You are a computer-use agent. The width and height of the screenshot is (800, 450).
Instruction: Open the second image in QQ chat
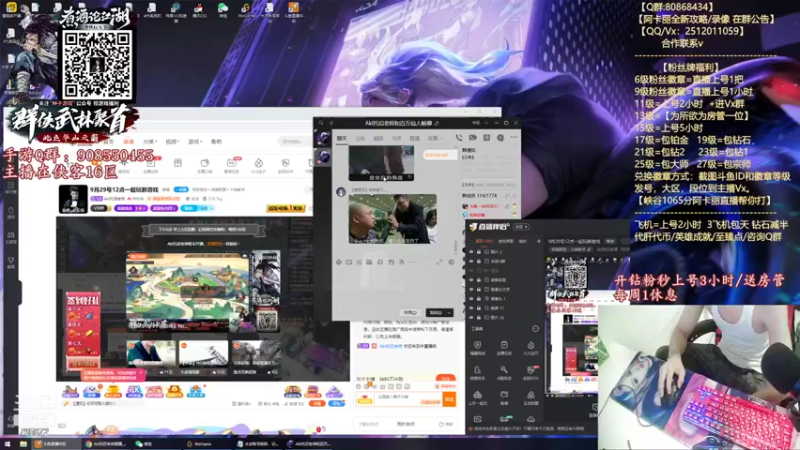392,219
